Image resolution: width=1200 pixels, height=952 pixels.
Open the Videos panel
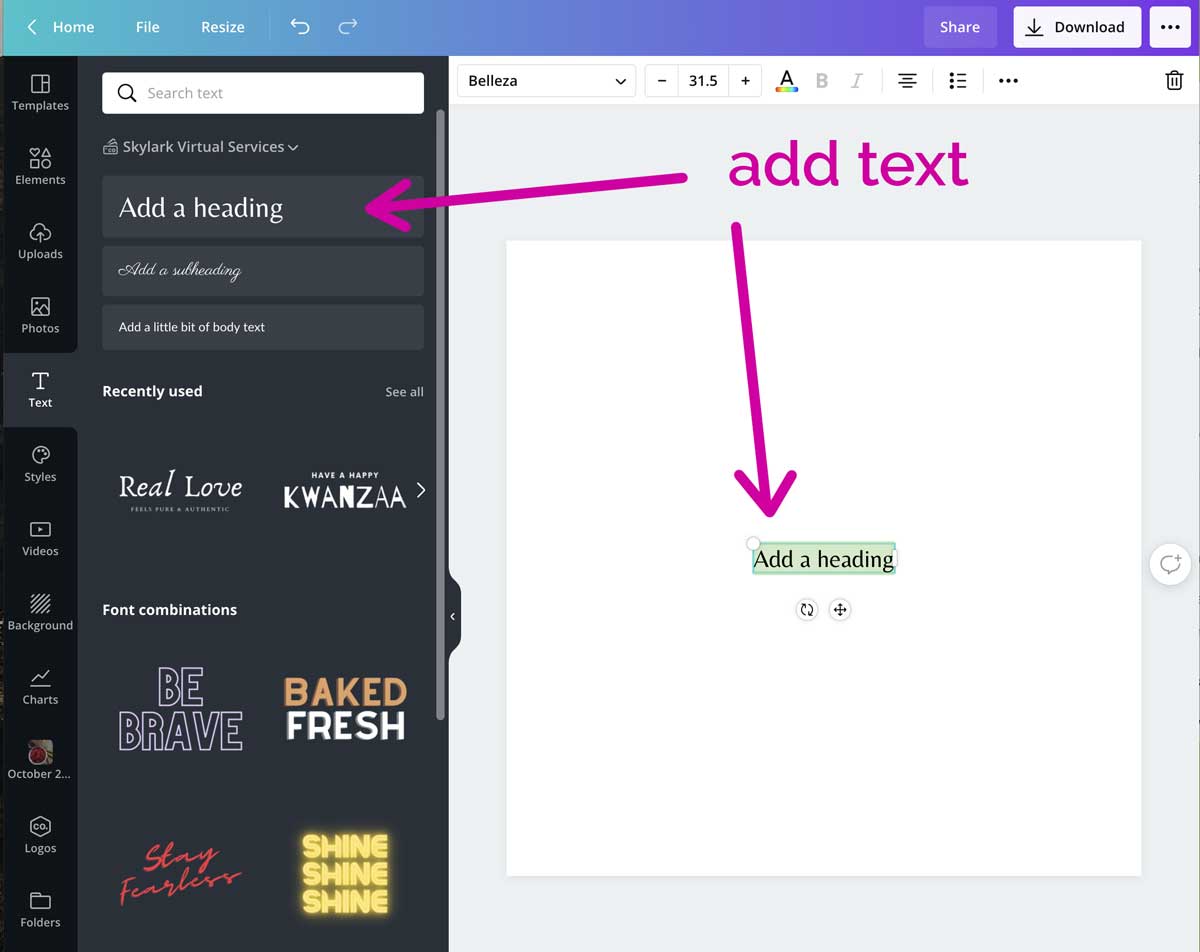coord(40,538)
